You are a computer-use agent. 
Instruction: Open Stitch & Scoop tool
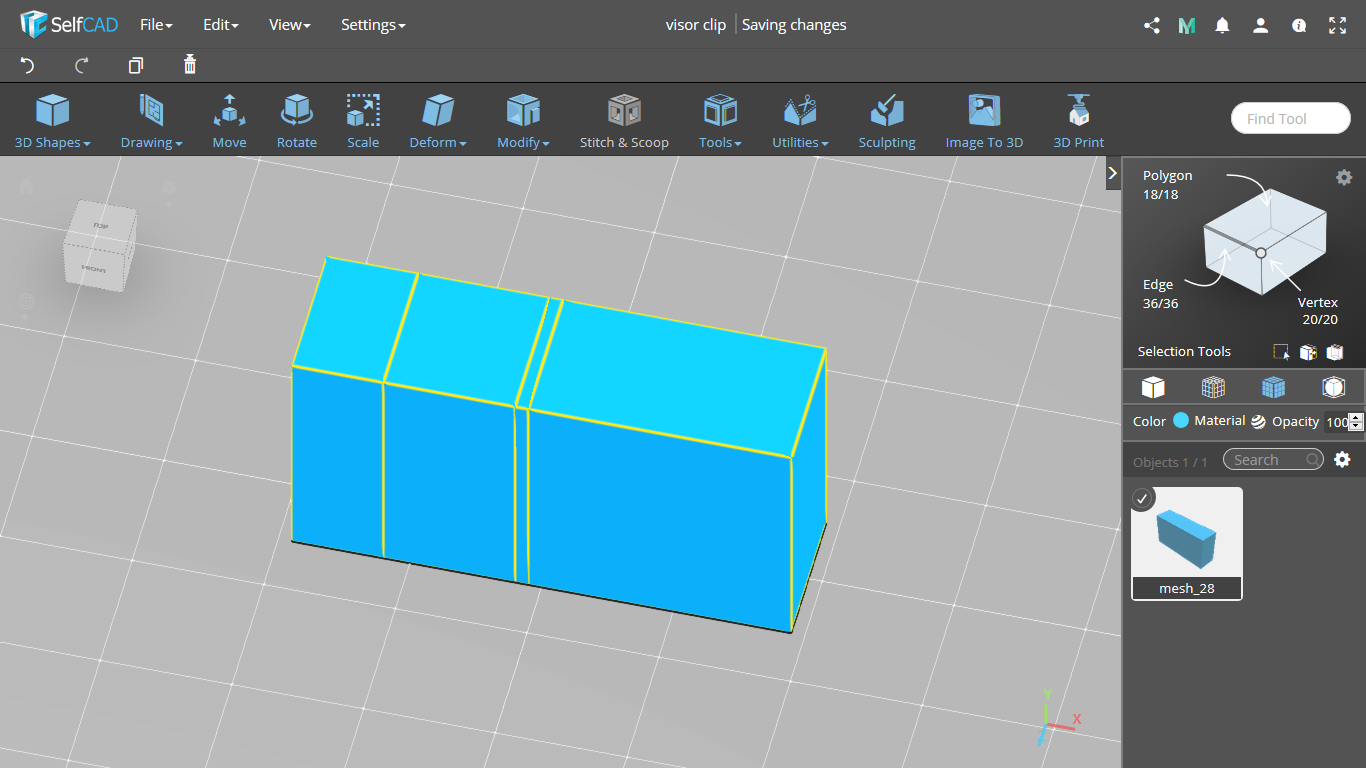pos(624,121)
